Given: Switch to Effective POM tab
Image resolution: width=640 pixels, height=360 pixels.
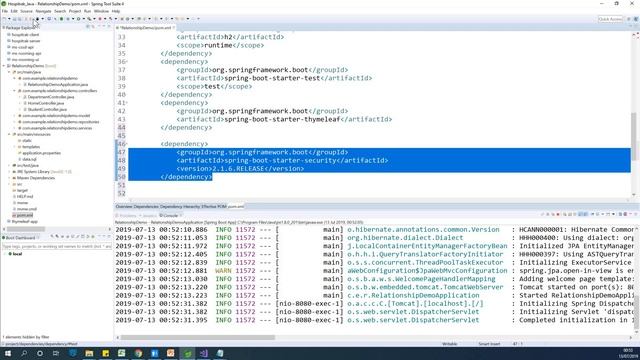Looking at the screenshot, I should tap(213, 207).
